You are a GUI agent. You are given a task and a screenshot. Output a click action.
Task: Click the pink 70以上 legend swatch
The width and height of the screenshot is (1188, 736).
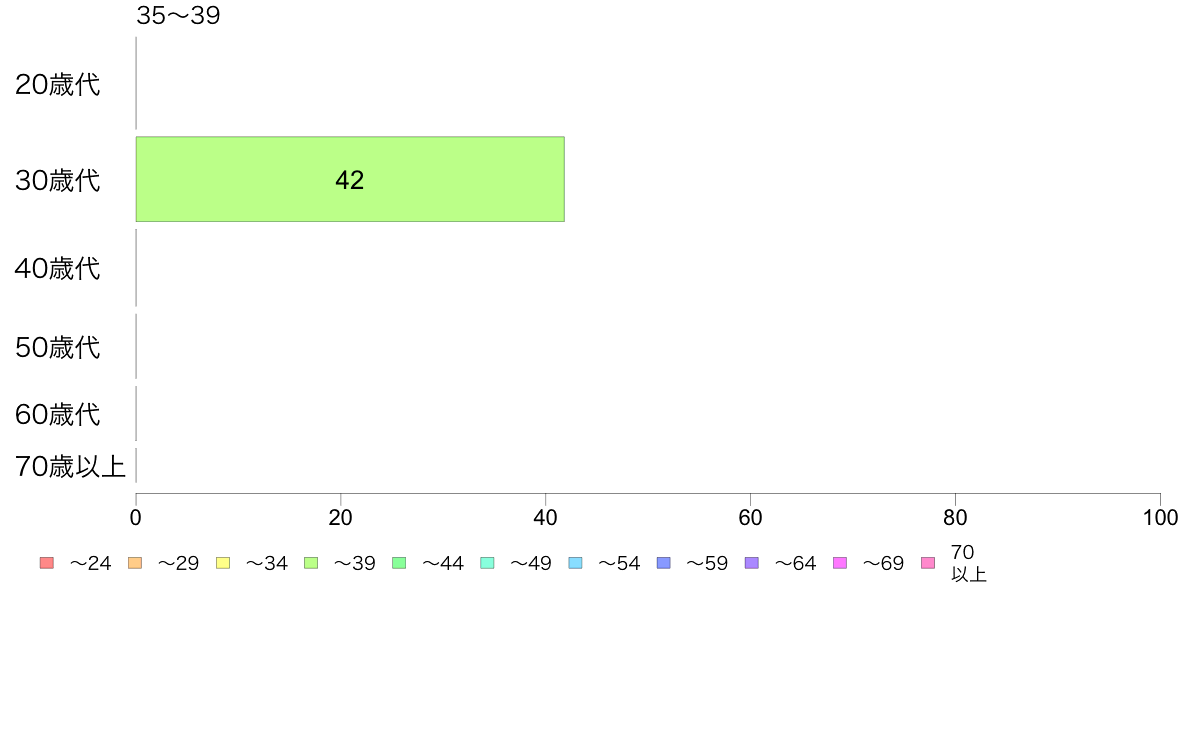[x=928, y=562]
